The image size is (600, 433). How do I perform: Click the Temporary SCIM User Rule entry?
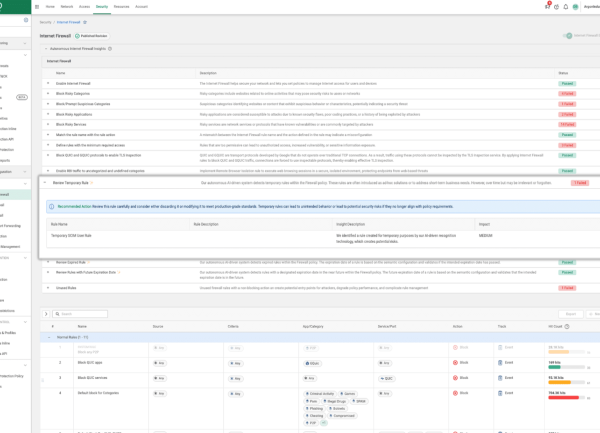pyautogui.click(x=71, y=236)
